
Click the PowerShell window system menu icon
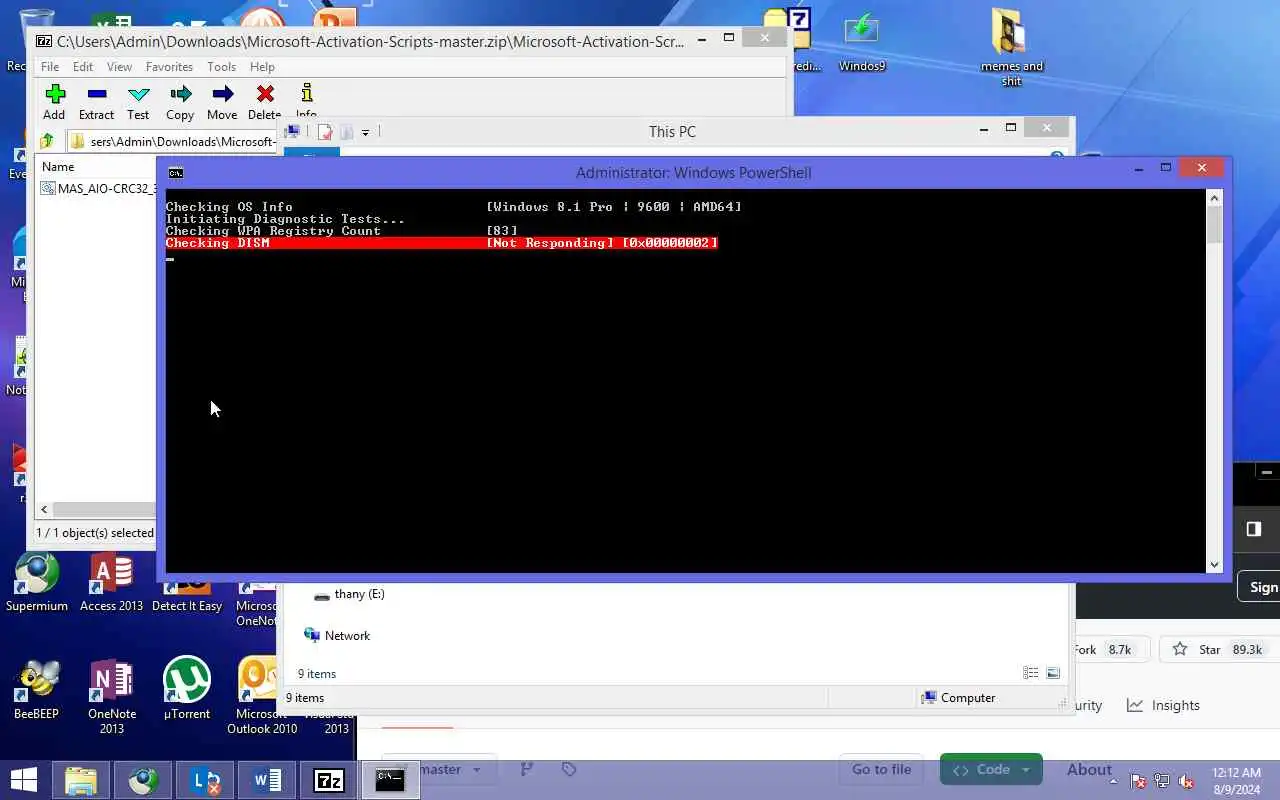click(176, 172)
